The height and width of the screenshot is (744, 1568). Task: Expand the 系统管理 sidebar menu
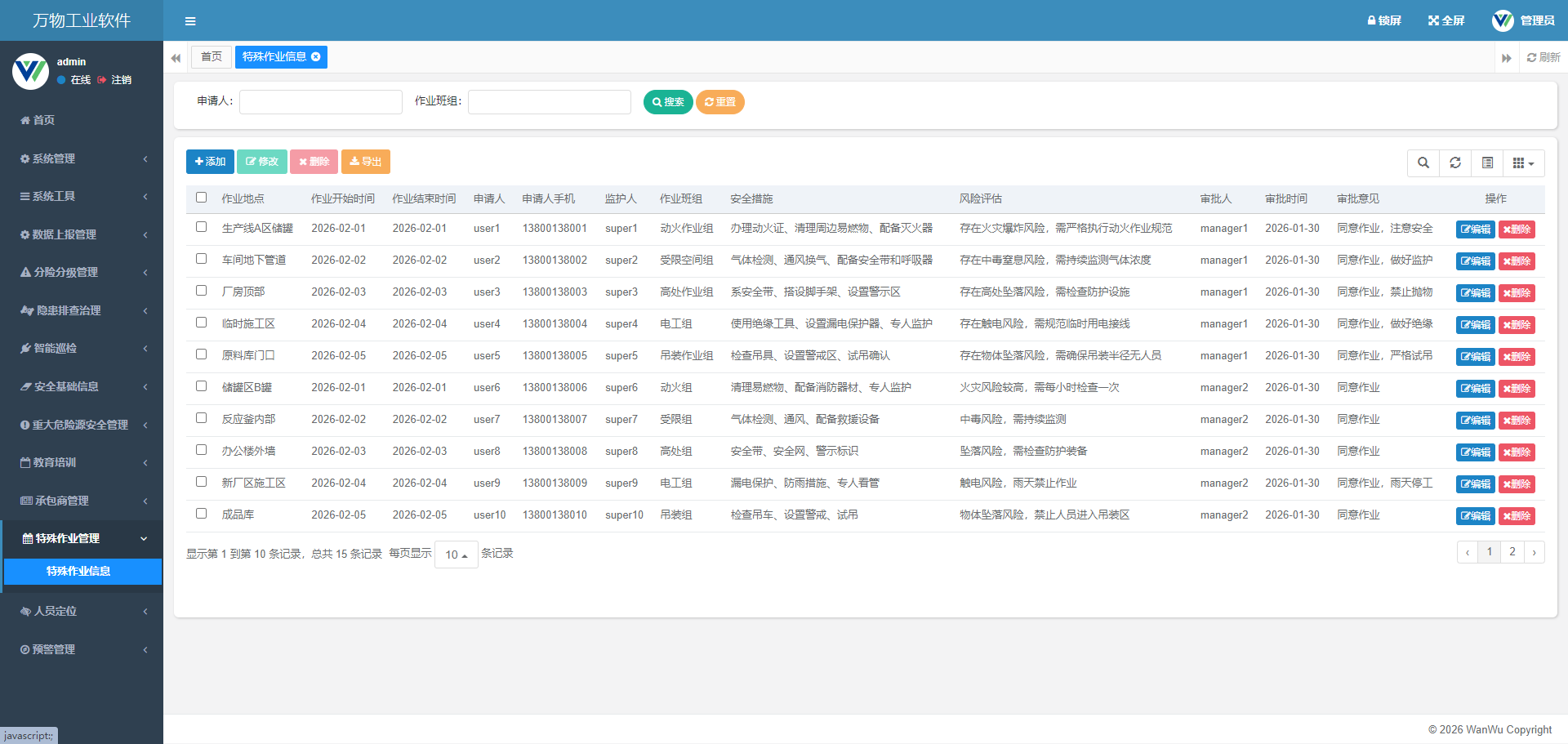click(x=82, y=158)
